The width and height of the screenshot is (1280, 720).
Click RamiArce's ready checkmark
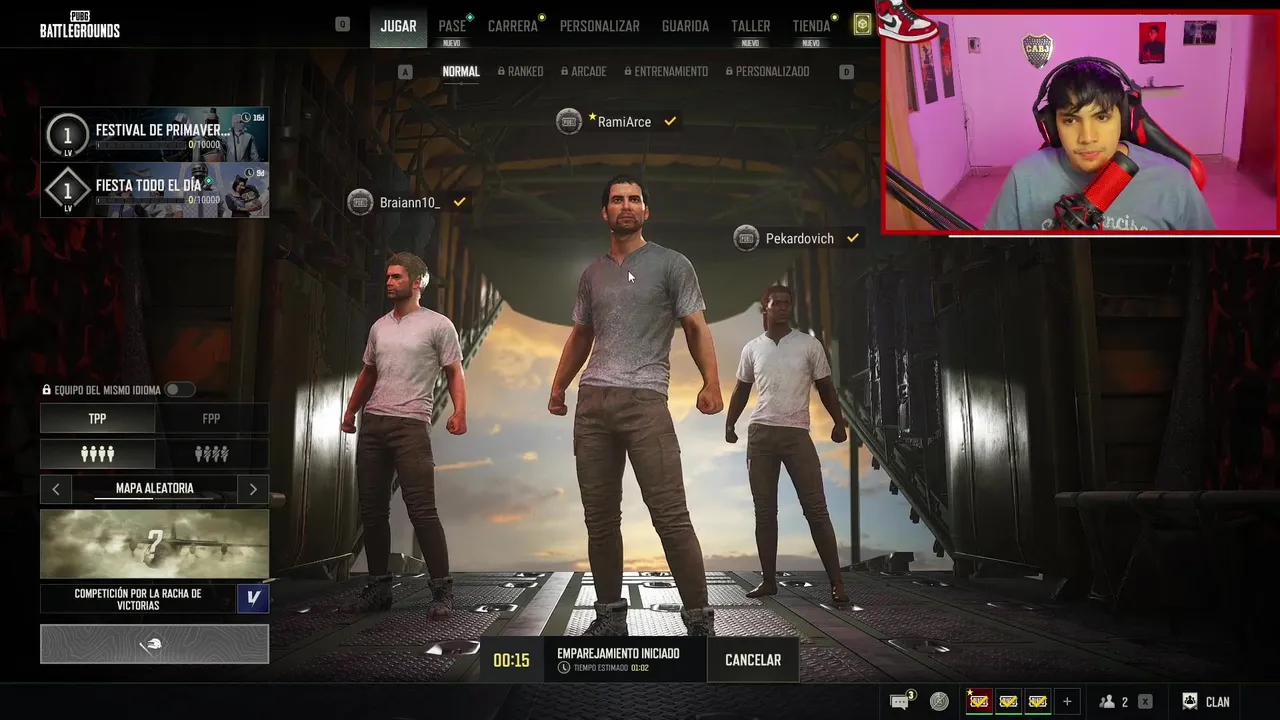[x=670, y=121]
